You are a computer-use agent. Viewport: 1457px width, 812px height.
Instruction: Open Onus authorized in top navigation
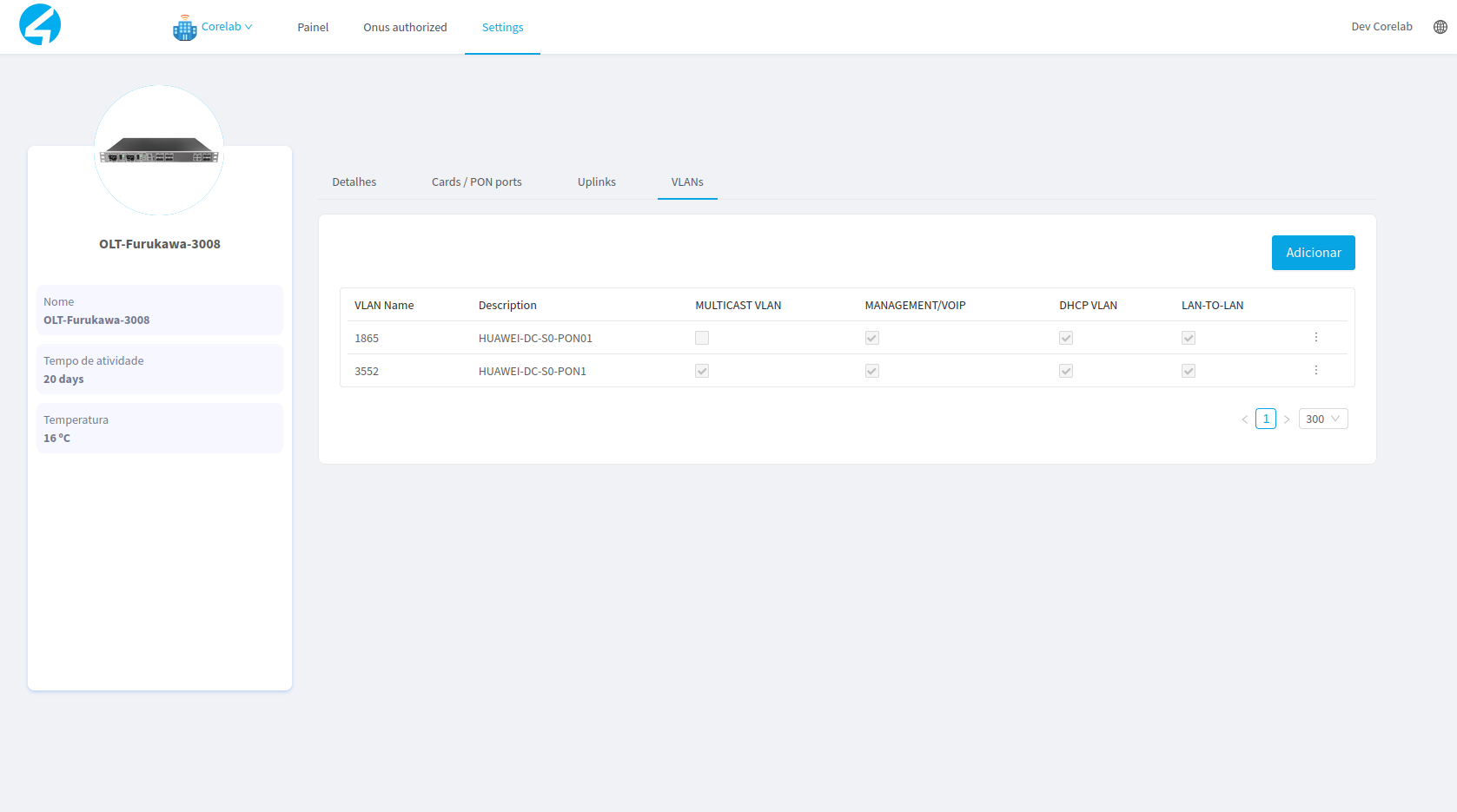click(x=405, y=28)
